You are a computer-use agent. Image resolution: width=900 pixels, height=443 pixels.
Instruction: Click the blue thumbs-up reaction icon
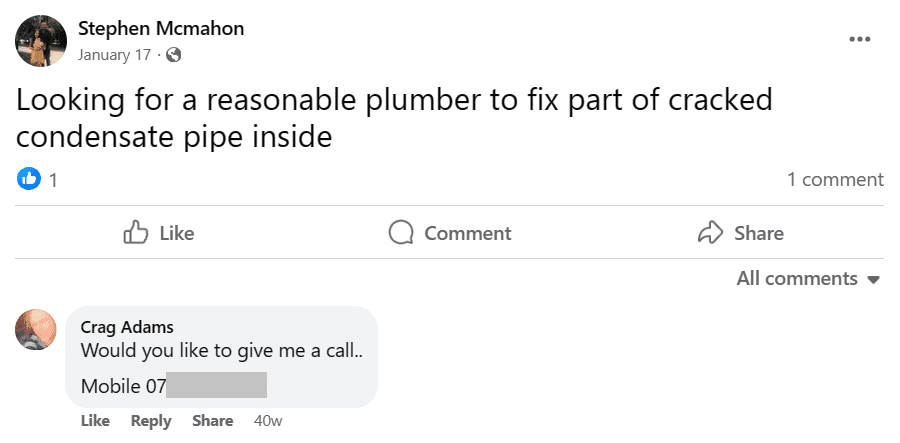pos(28,180)
